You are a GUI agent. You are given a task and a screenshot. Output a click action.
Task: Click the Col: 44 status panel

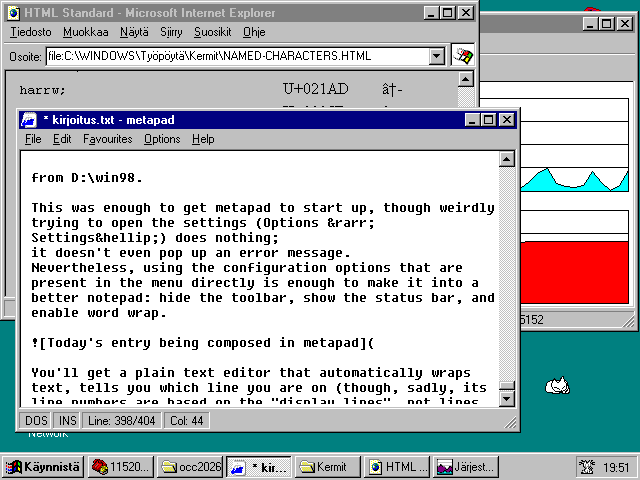coord(187,420)
